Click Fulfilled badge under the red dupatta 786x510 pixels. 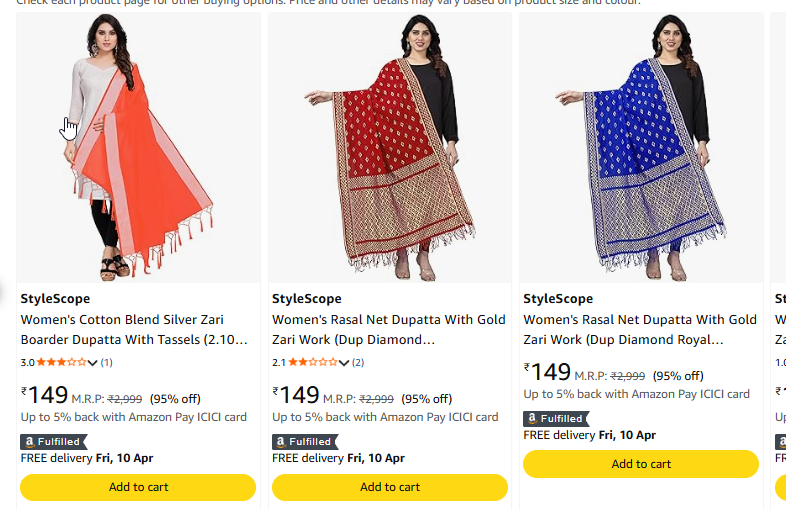click(305, 441)
